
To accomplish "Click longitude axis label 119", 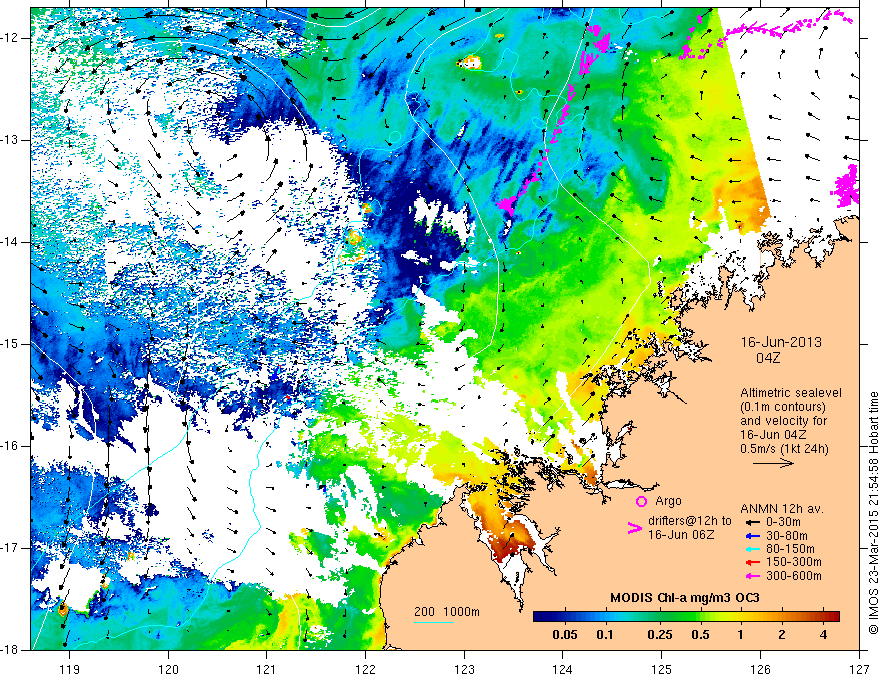I will click(69, 669).
